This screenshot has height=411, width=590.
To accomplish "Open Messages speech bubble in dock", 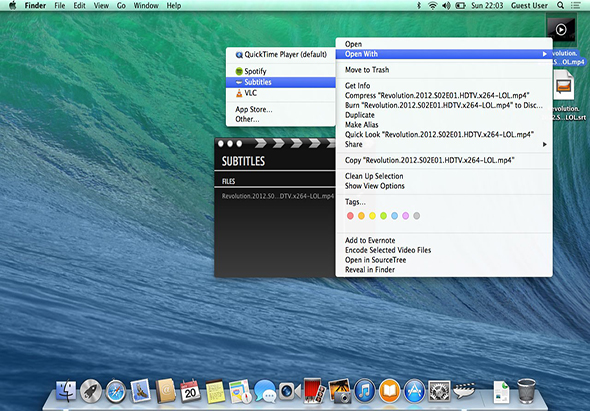I will pyautogui.click(x=265, y=391).
